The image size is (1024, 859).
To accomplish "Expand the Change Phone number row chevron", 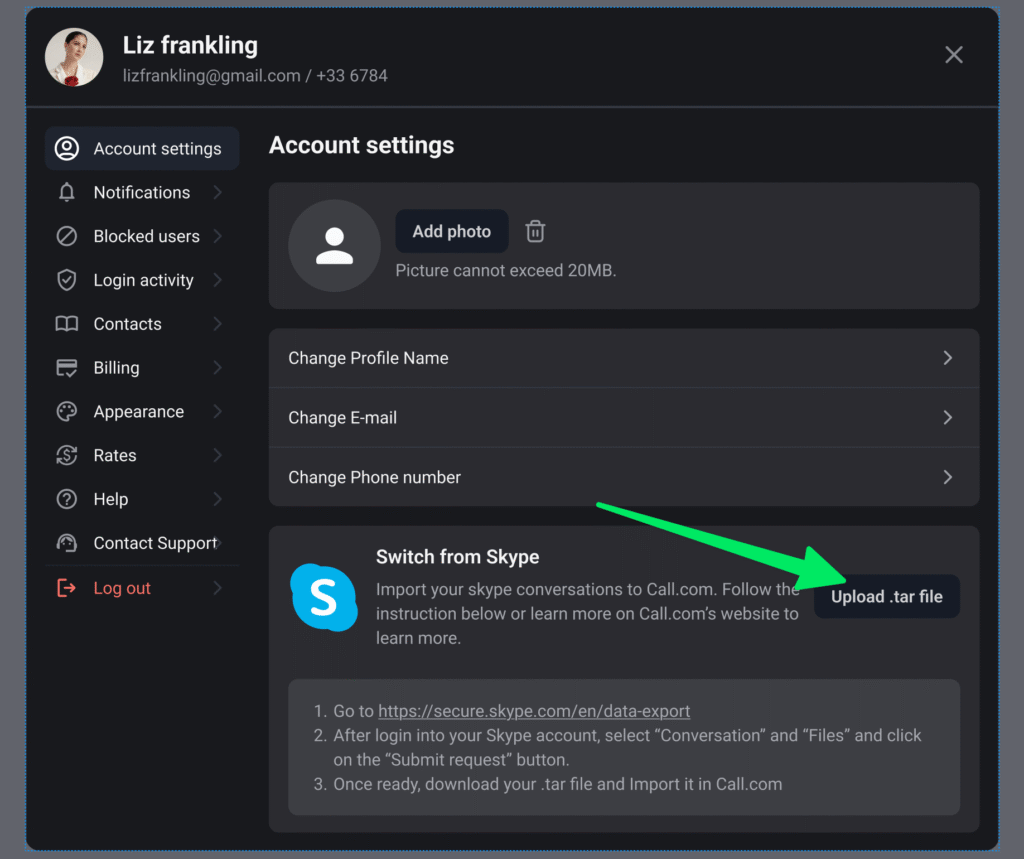I will pyautogui.click(x=947, y=477).
